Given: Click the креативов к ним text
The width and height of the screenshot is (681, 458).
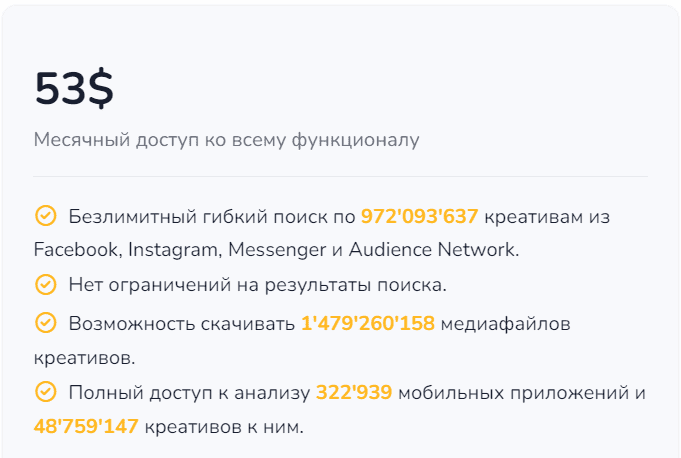Looking at the screenshot, I should coord(224,427).
